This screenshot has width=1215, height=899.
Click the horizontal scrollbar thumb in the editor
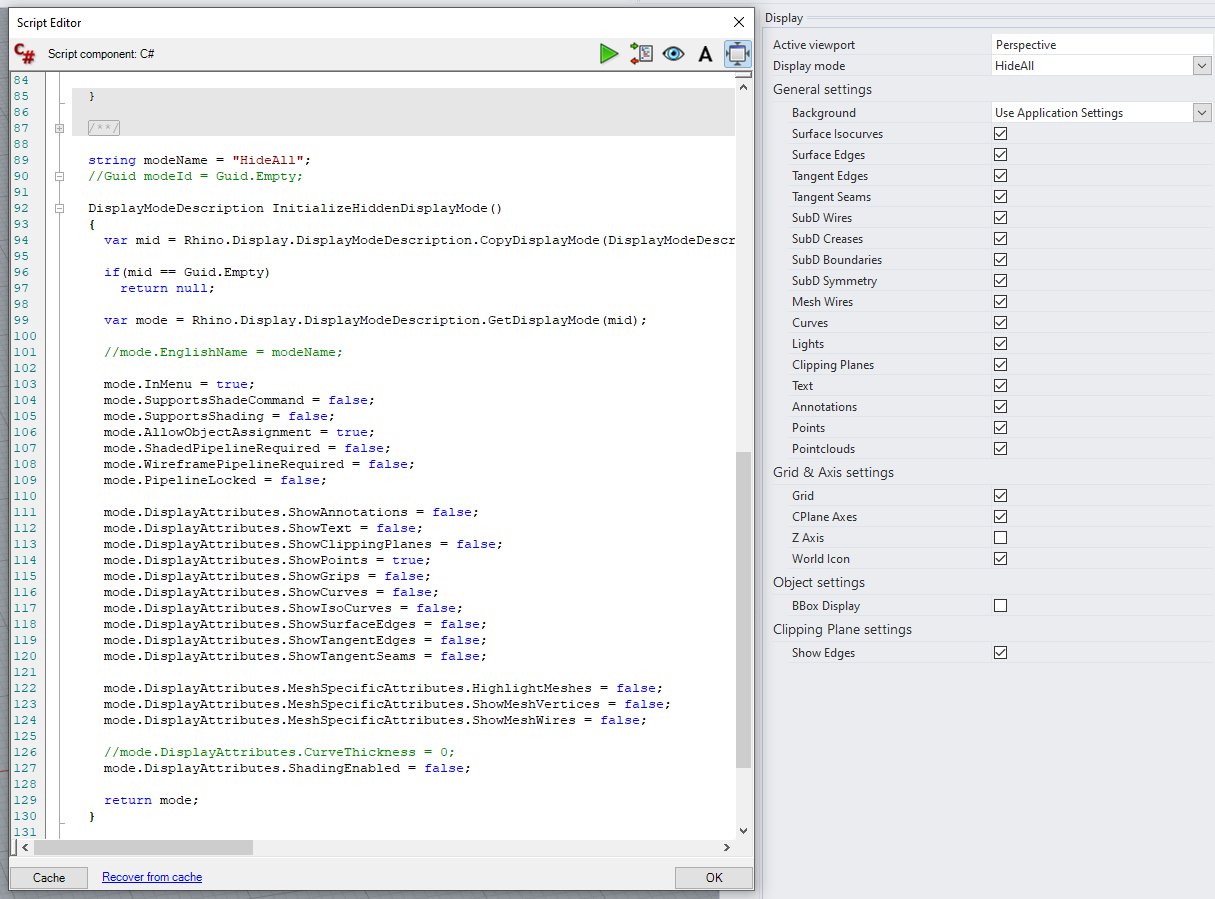(143, 848)
